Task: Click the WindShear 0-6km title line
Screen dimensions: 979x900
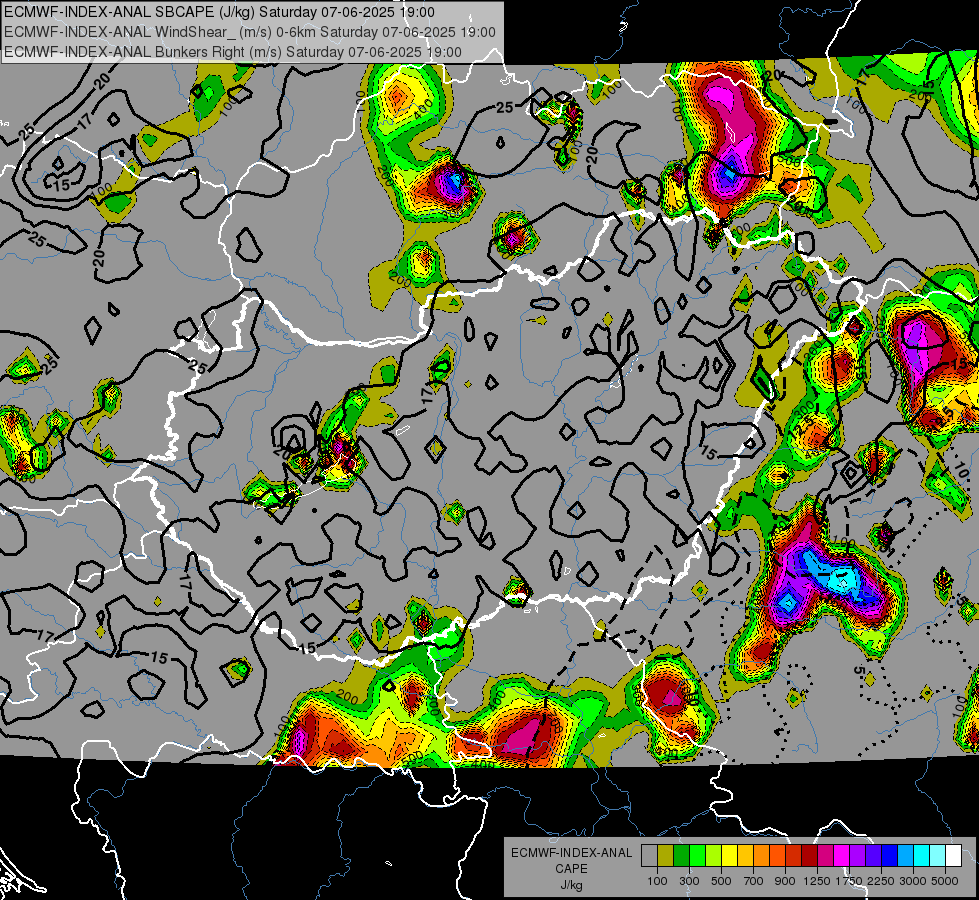Action: tap(250, 32)
